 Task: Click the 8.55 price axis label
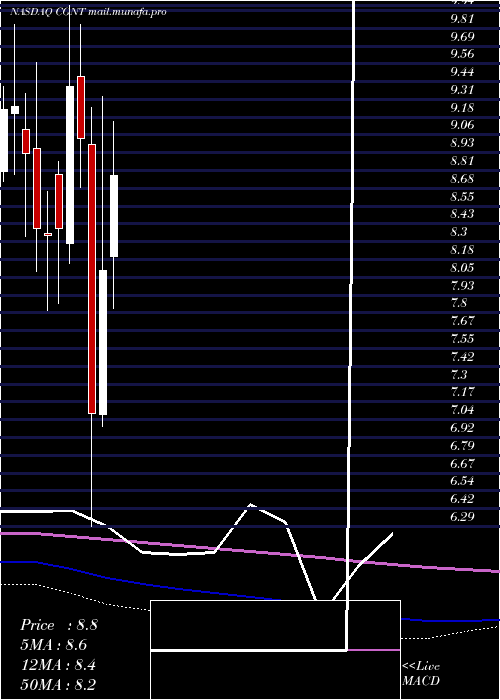[x=462, y=196]
